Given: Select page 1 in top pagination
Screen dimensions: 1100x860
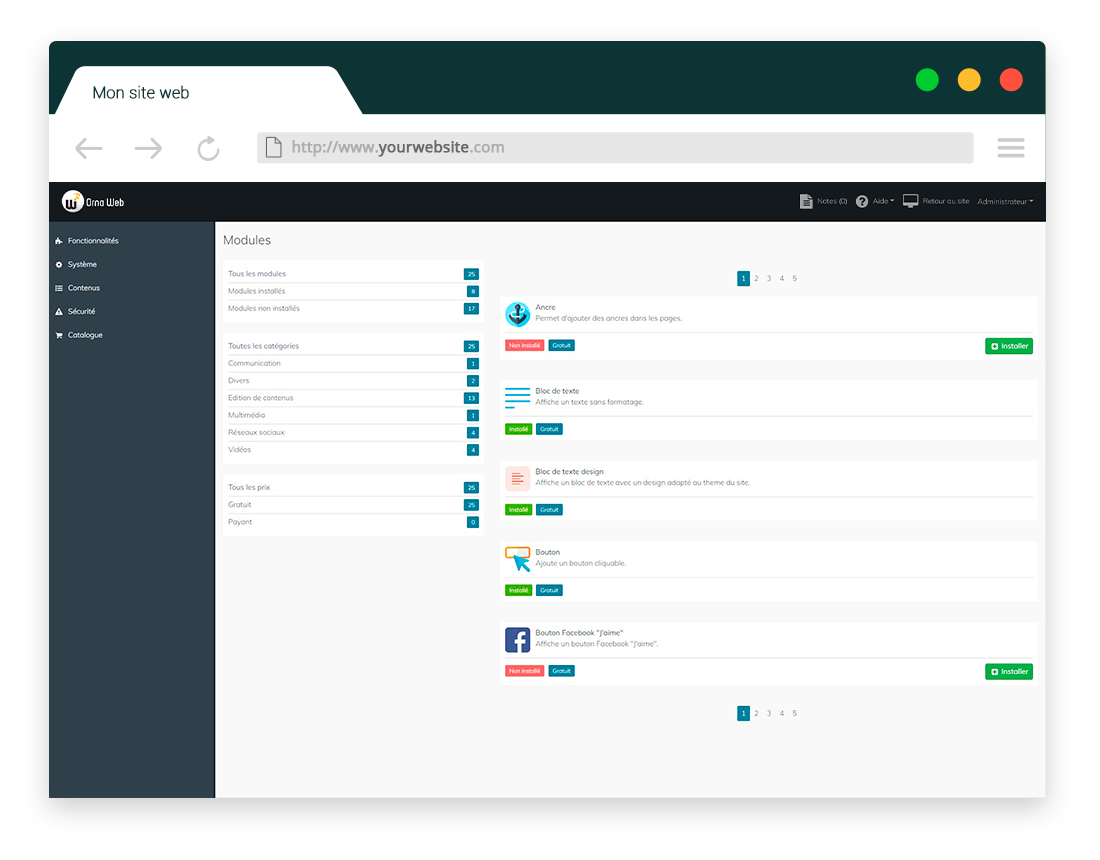Looking at the screenshot, I should click(744, 278).
